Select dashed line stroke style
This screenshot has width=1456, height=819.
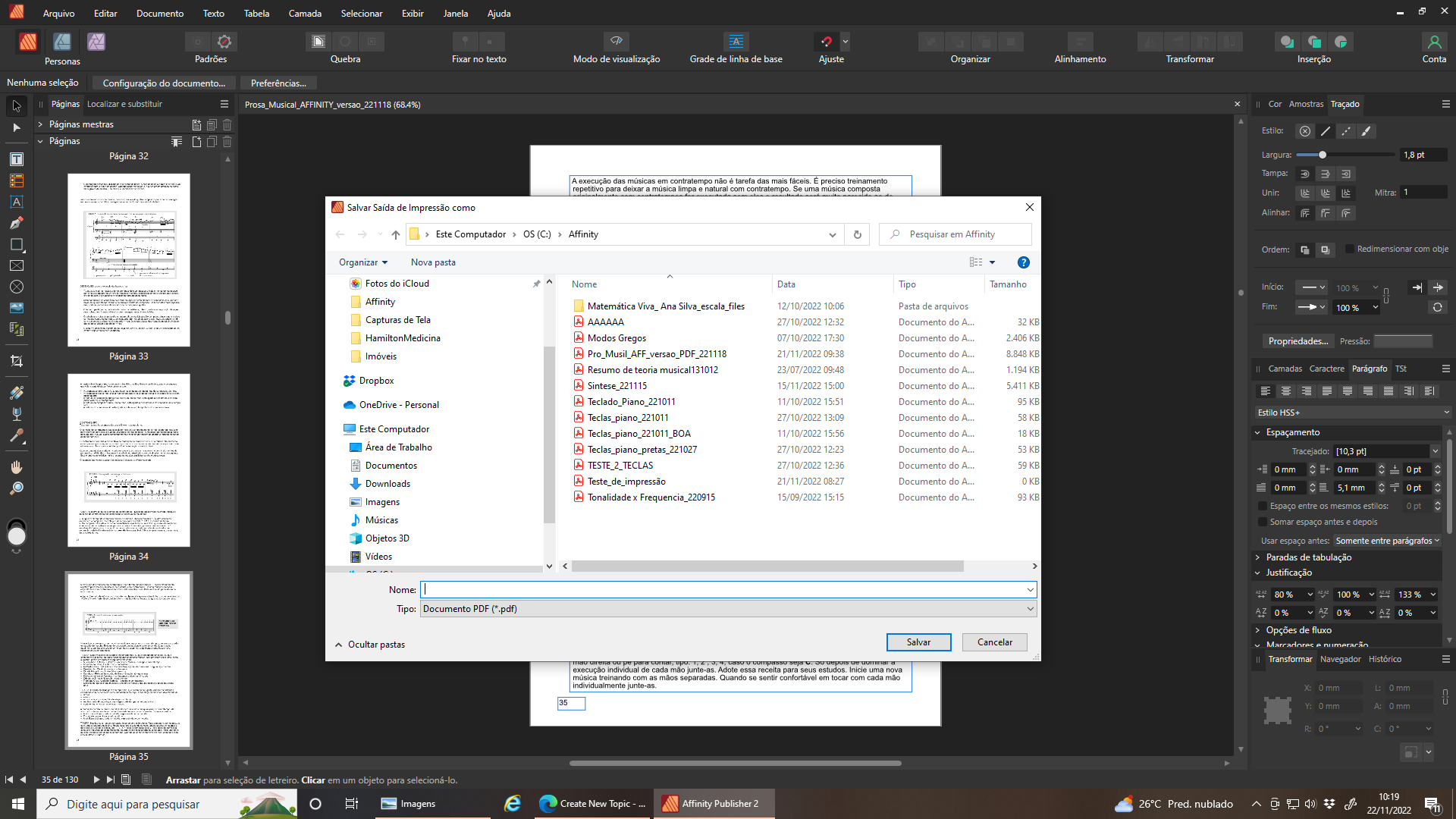click(1345, 131)
